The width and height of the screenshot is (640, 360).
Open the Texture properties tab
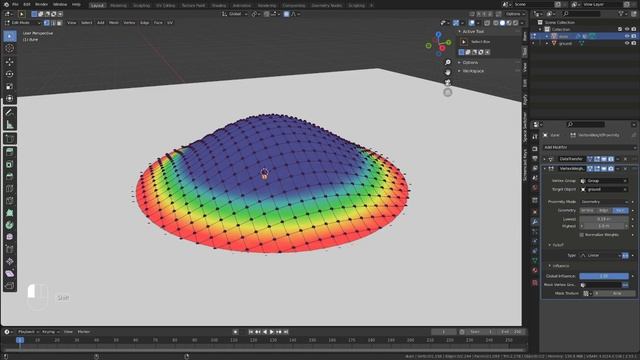click(535, 282)
